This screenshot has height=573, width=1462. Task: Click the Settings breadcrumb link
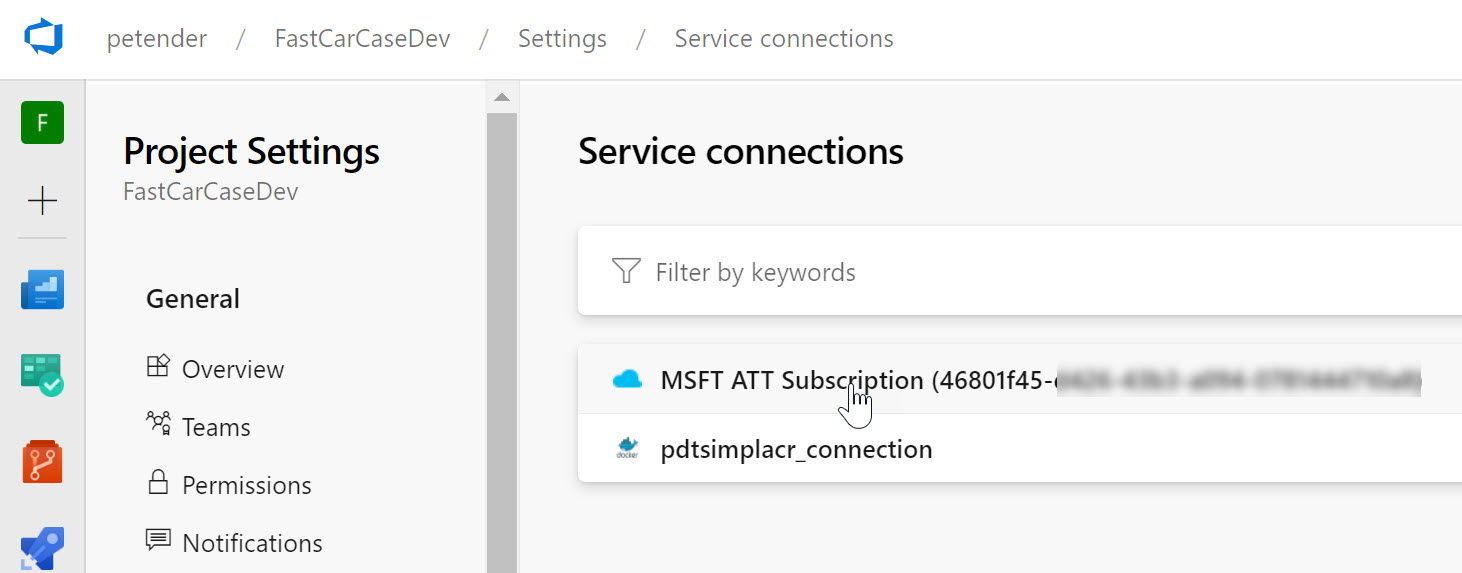click(x=562, y=39)
